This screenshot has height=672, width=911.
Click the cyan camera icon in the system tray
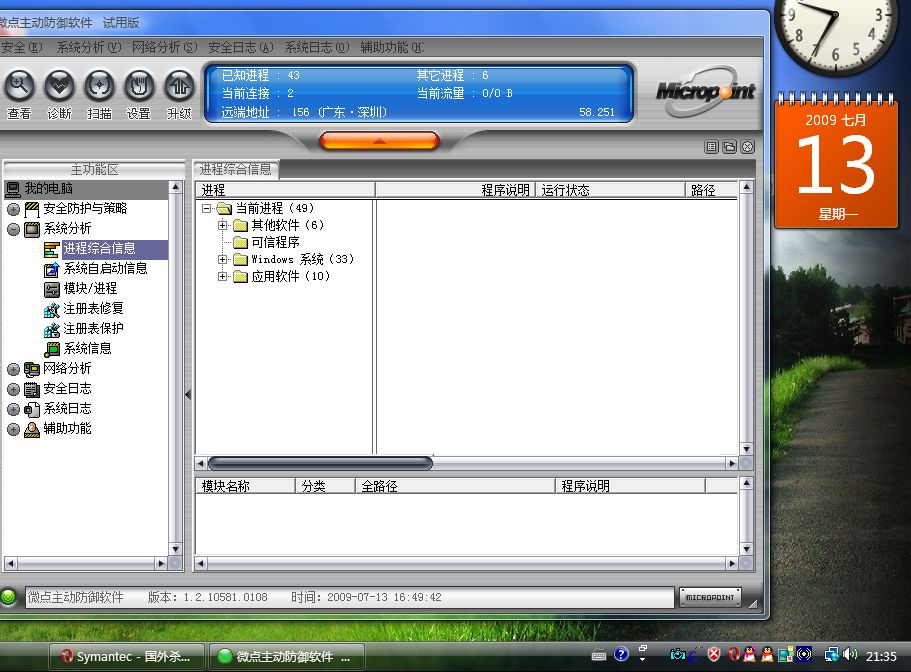pyautogui.click(x=677, y=655)
